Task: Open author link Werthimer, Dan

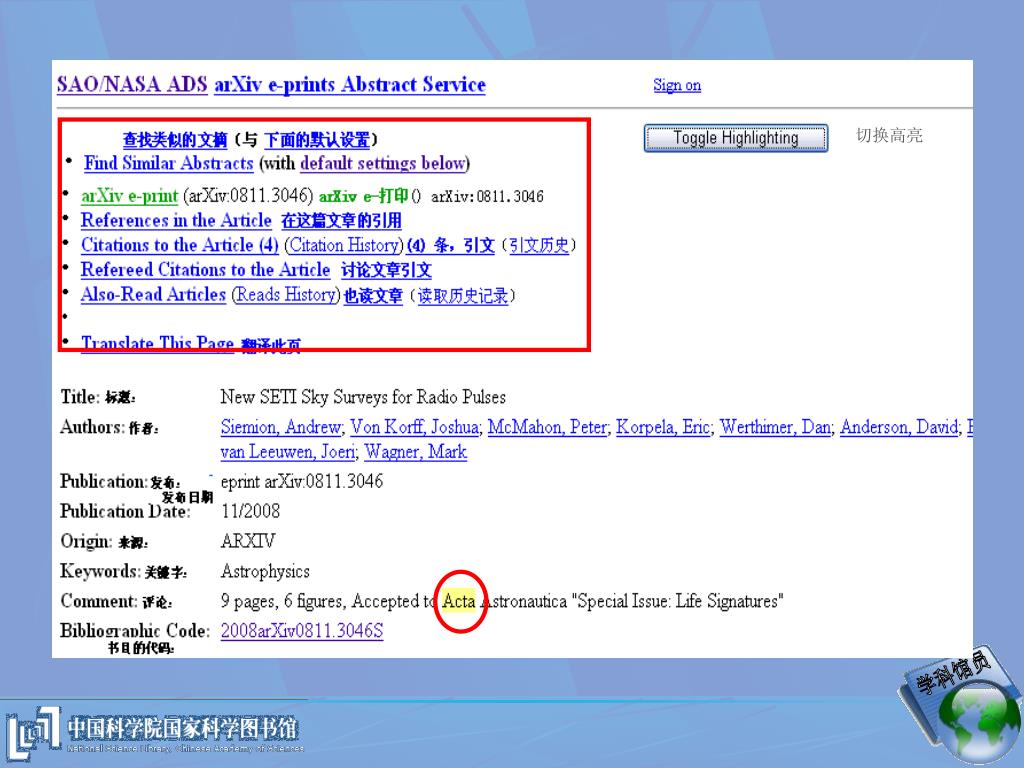Action: click(775, 427)
